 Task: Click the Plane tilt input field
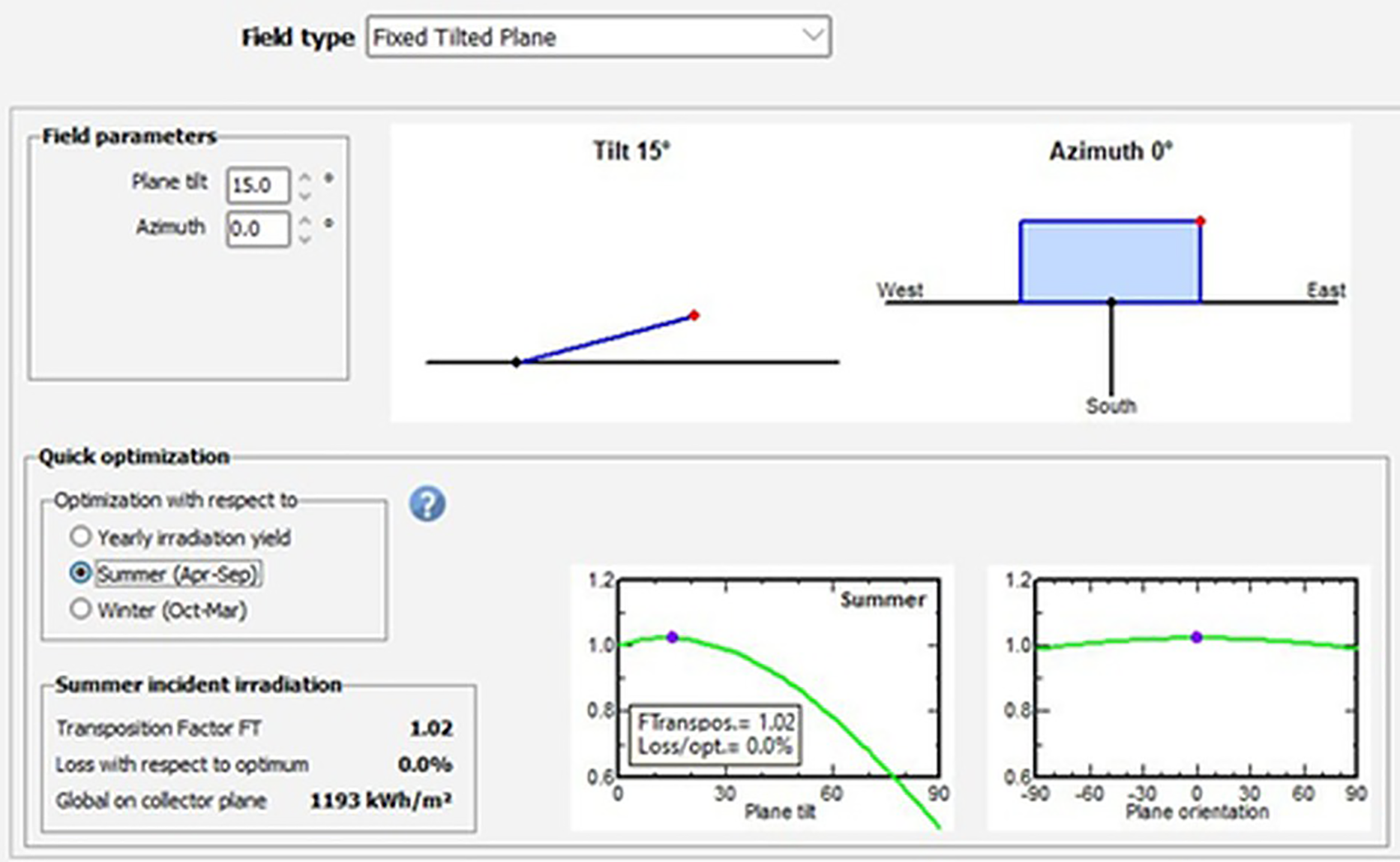256,185
